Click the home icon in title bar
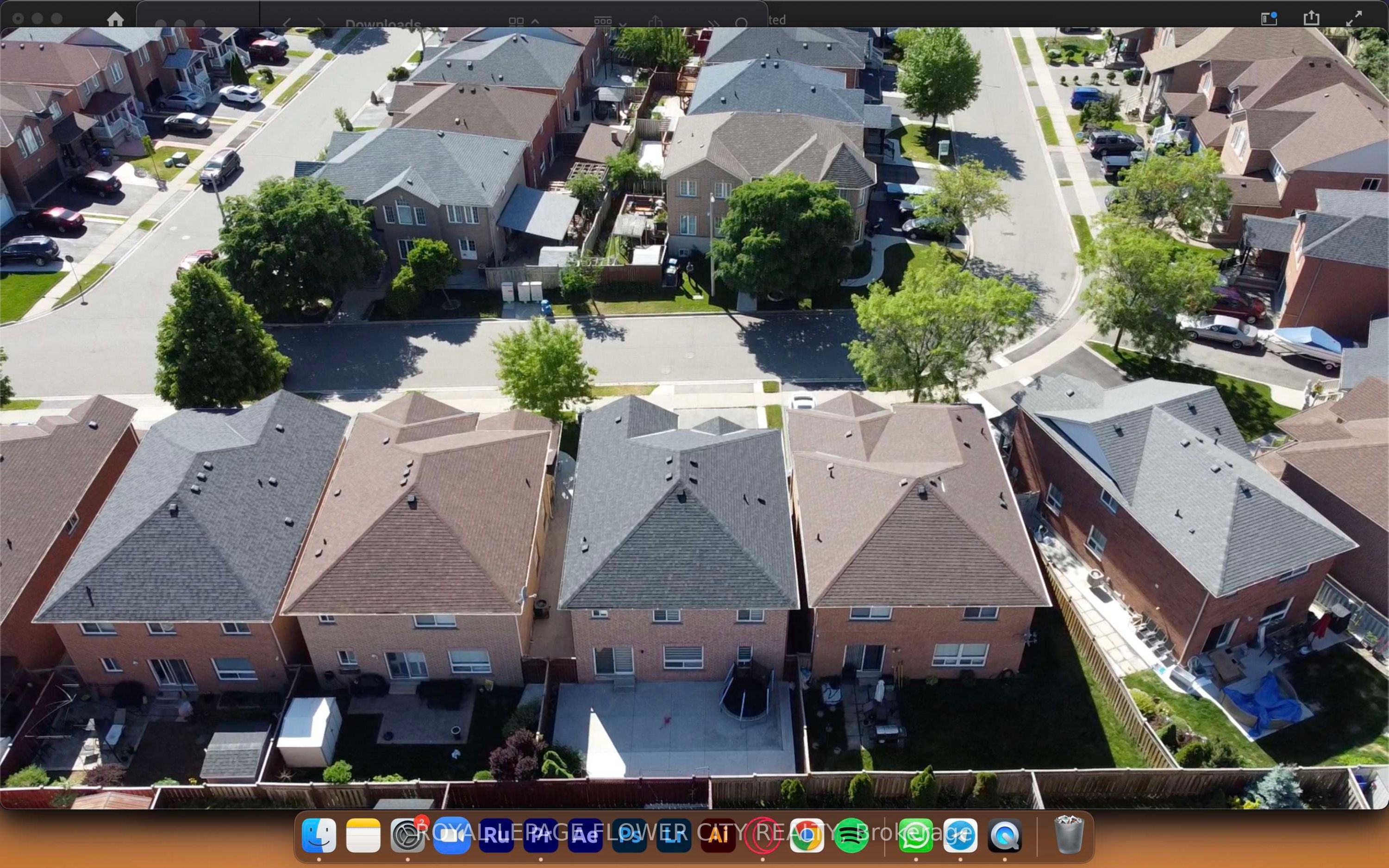Screen dimensions: 1389x868 coord(115,19)
